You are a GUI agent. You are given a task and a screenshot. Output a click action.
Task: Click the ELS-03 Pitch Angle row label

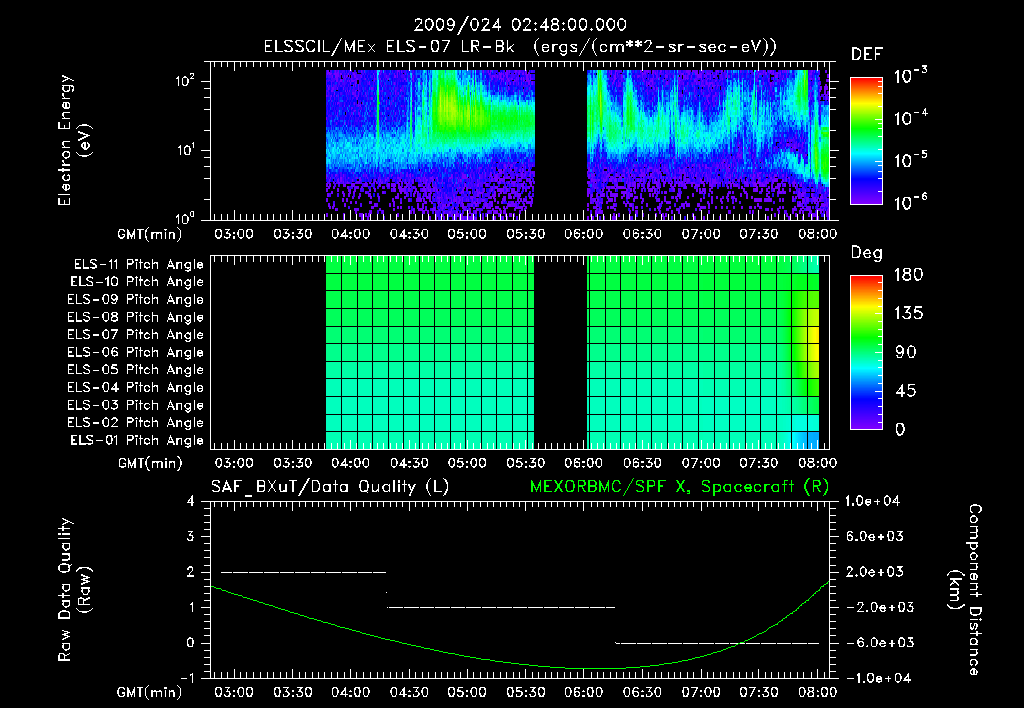point(135,405)
